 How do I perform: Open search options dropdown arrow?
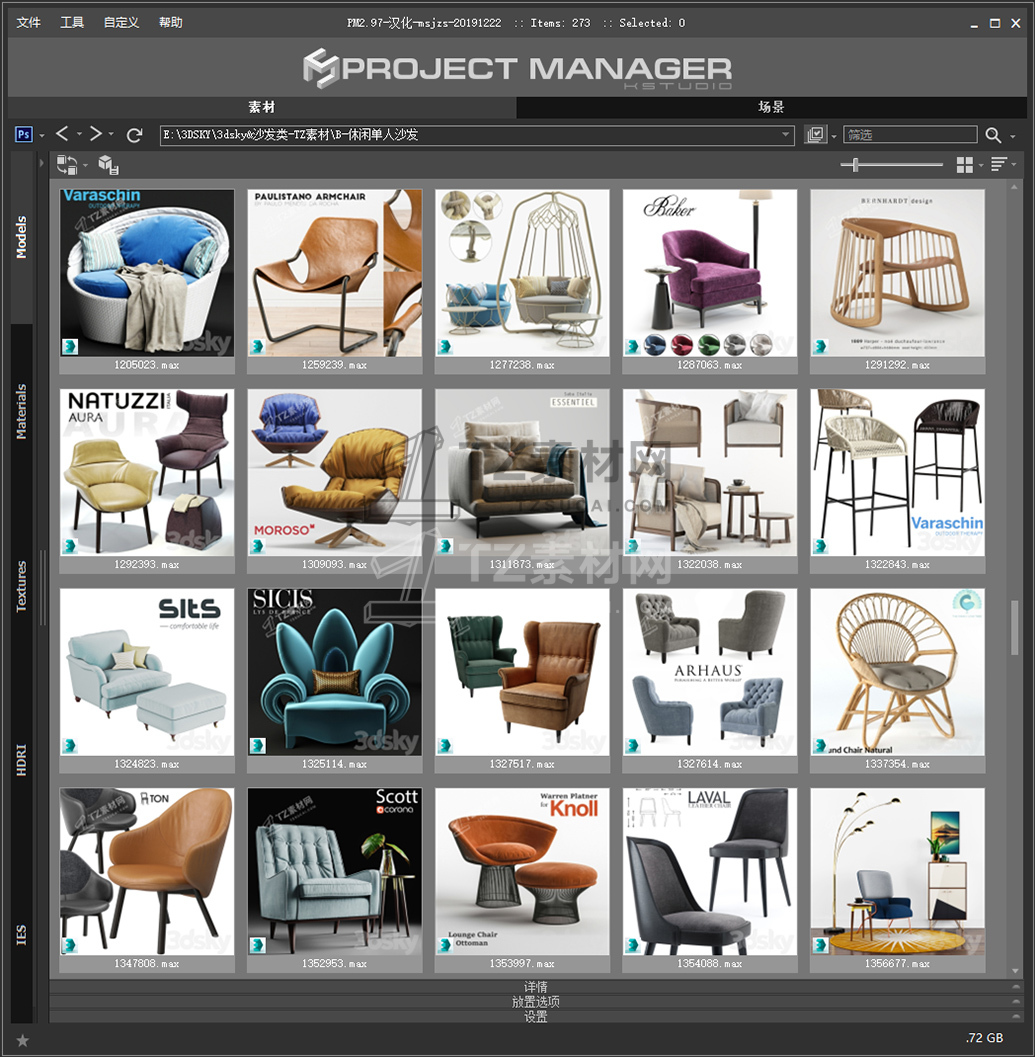coord(1013,136)
